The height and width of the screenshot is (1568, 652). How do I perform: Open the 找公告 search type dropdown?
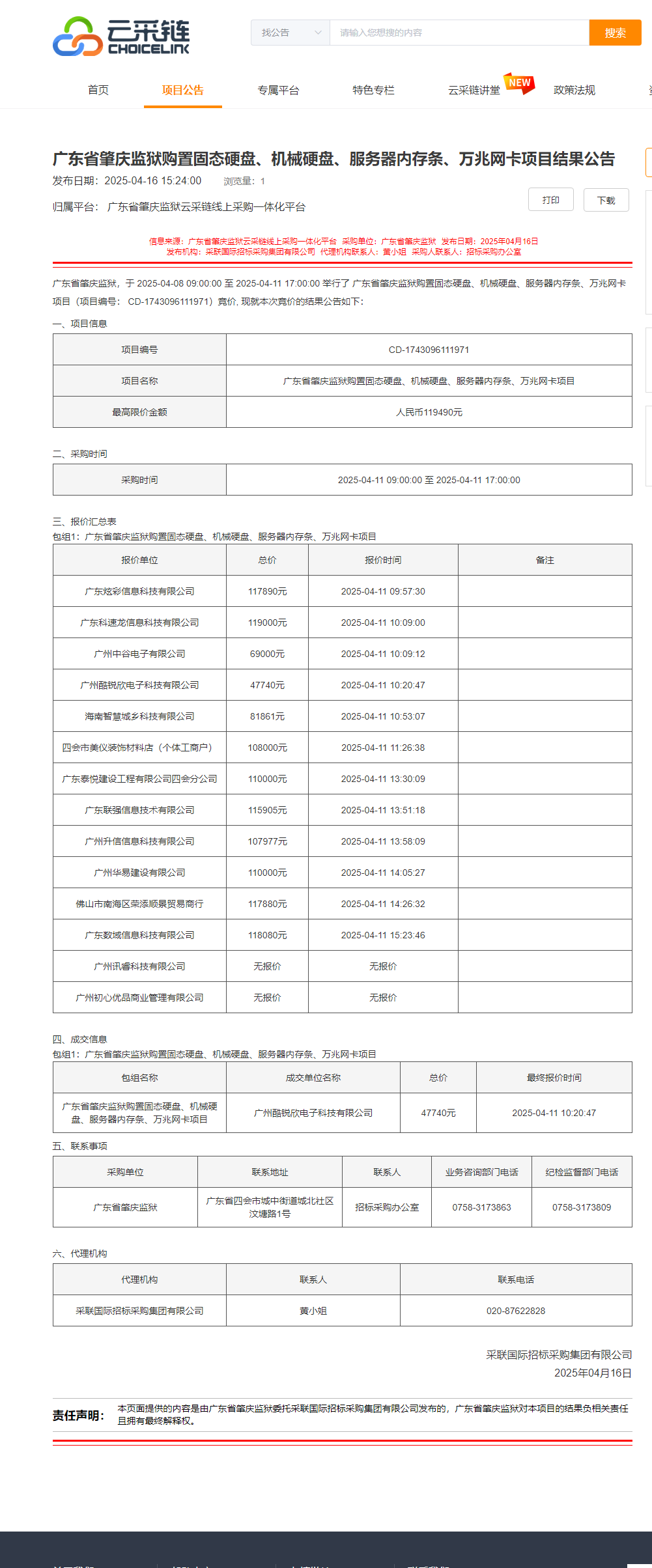291,33
